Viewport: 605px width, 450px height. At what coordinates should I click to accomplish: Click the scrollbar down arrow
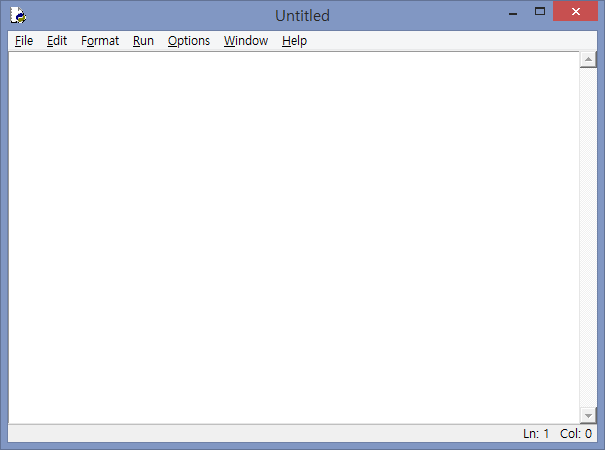[588, 416]
